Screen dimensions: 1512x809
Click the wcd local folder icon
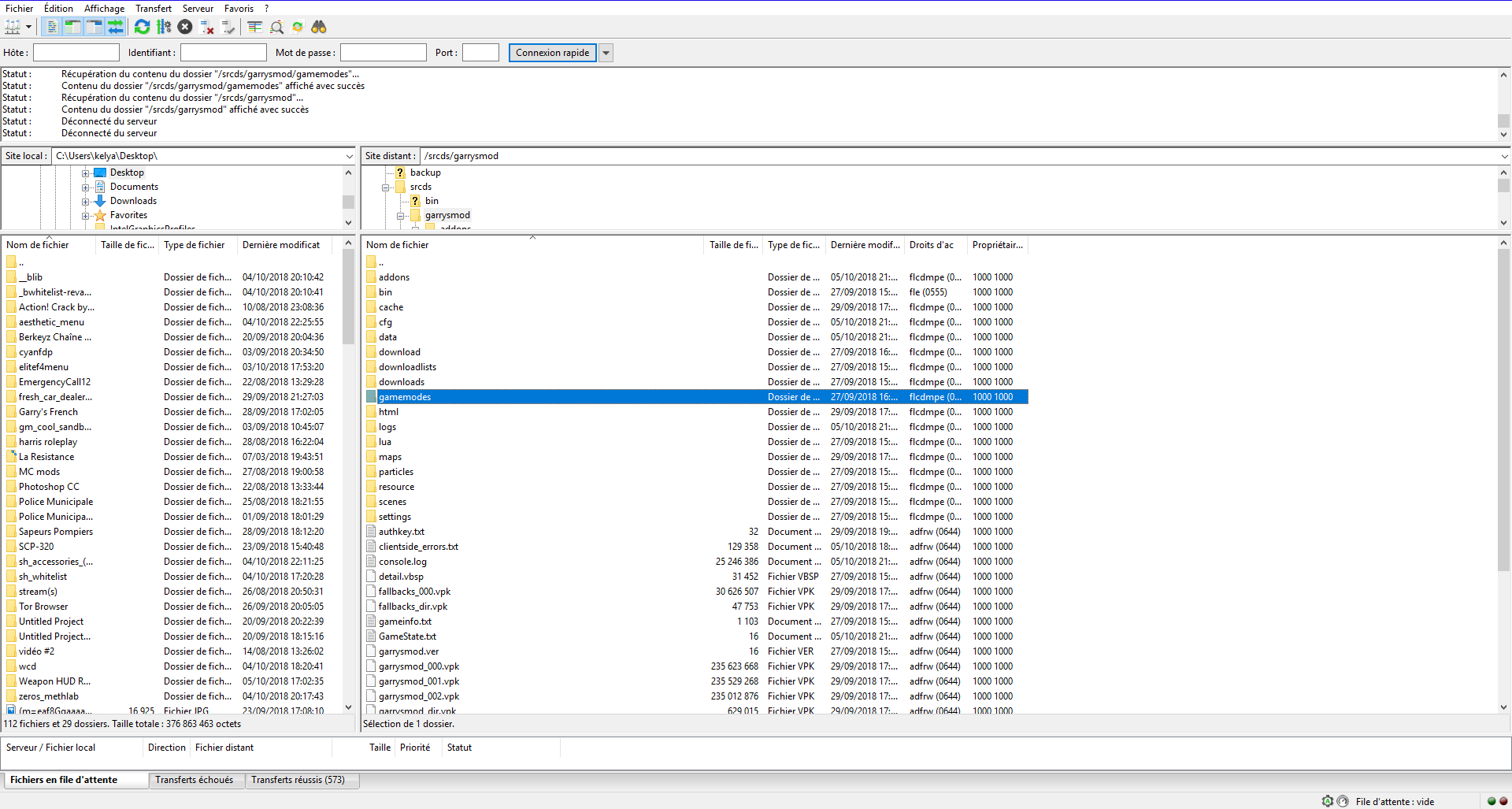click(11, 666)
